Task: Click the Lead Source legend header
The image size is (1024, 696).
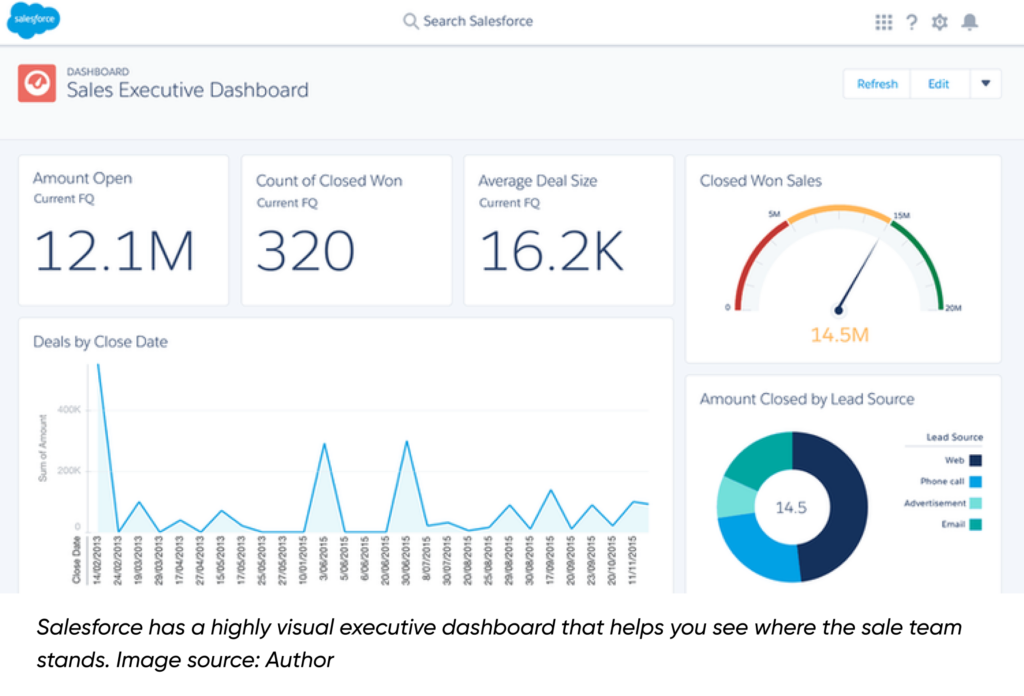Action: click(954, 437)
